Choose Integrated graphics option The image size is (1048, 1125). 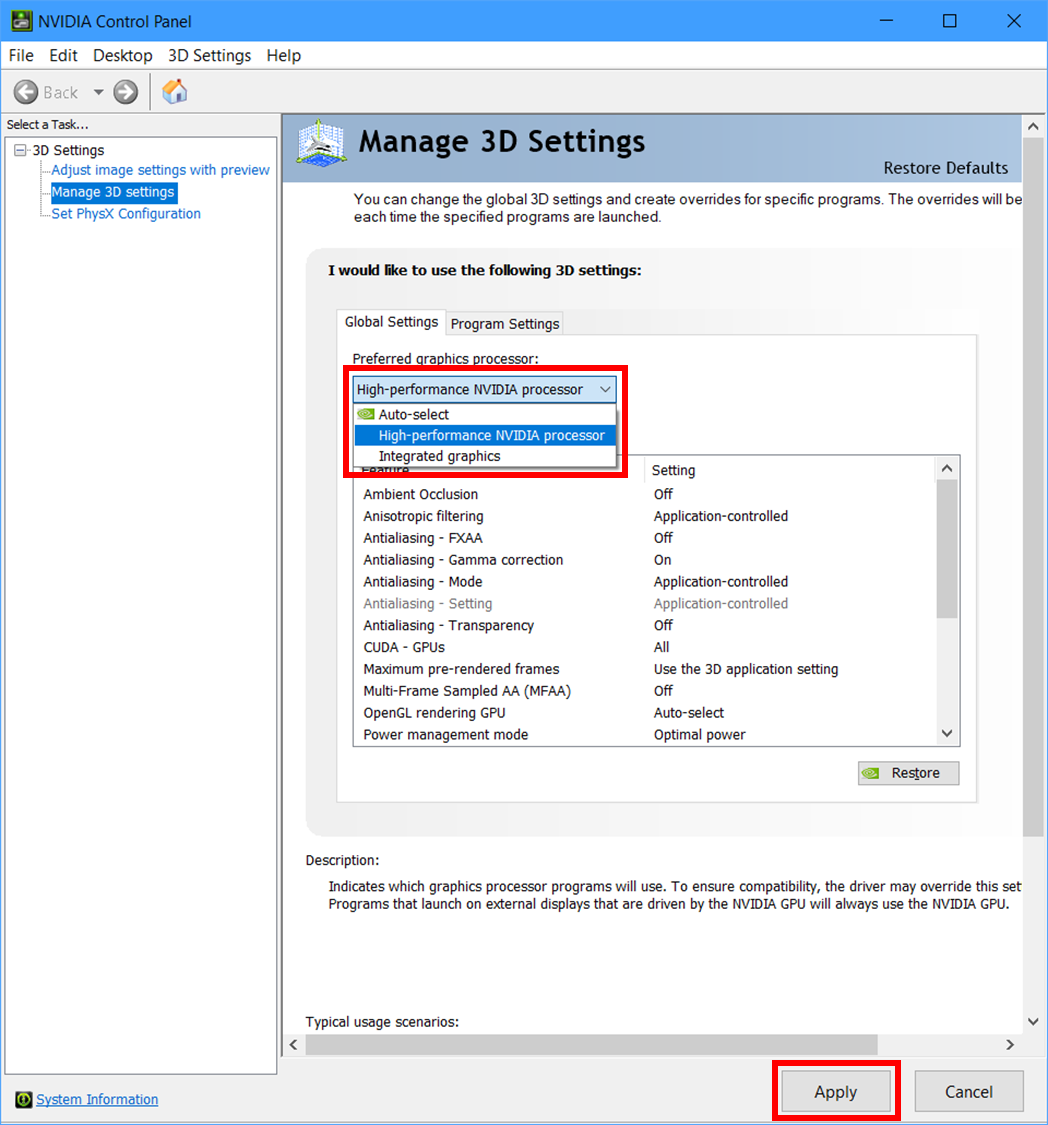coord(439,456)
